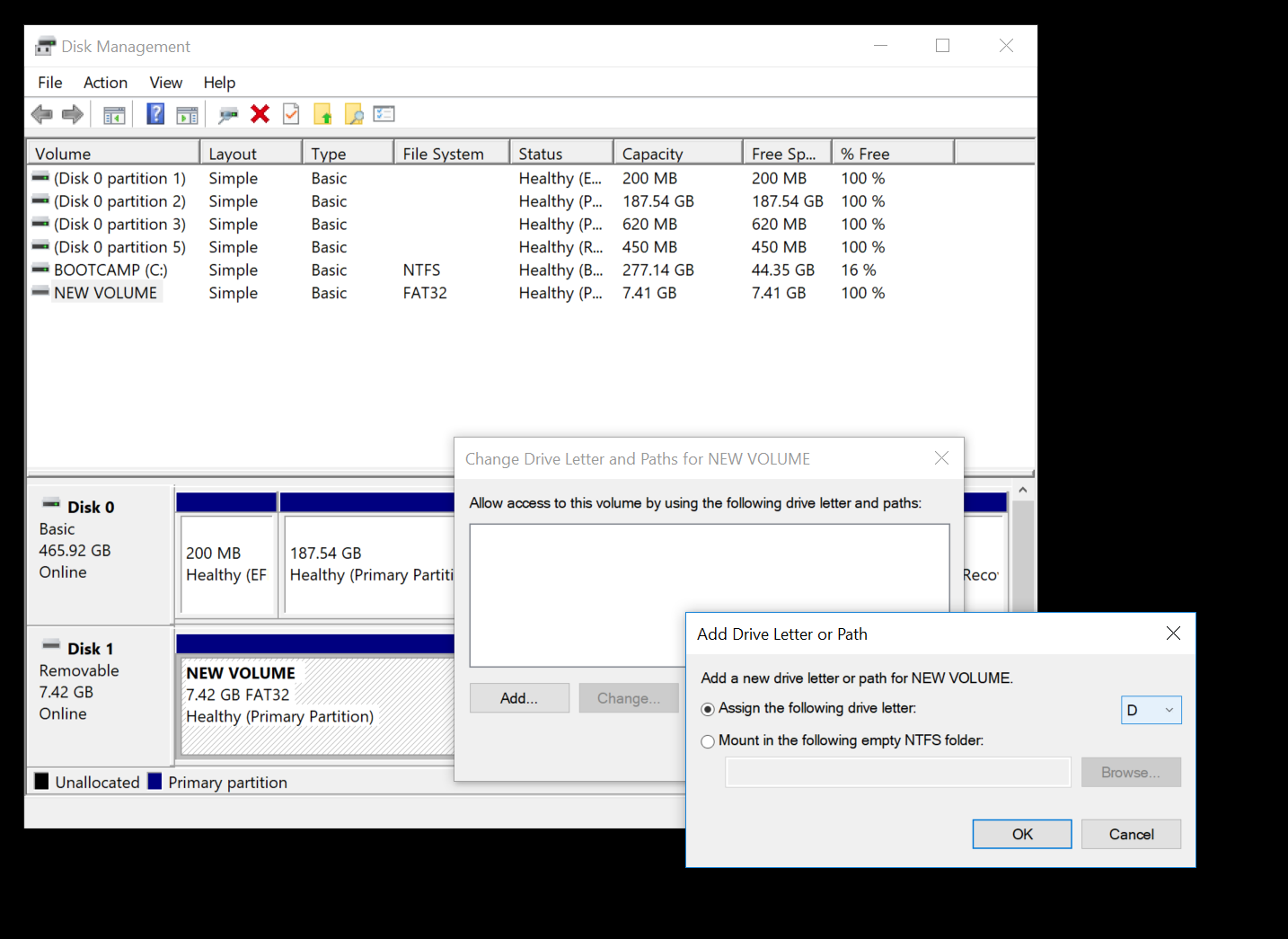The image size is (1288, 939).
Task: Click the scroll up arrow in disk pane
Action: [1022, 491]
